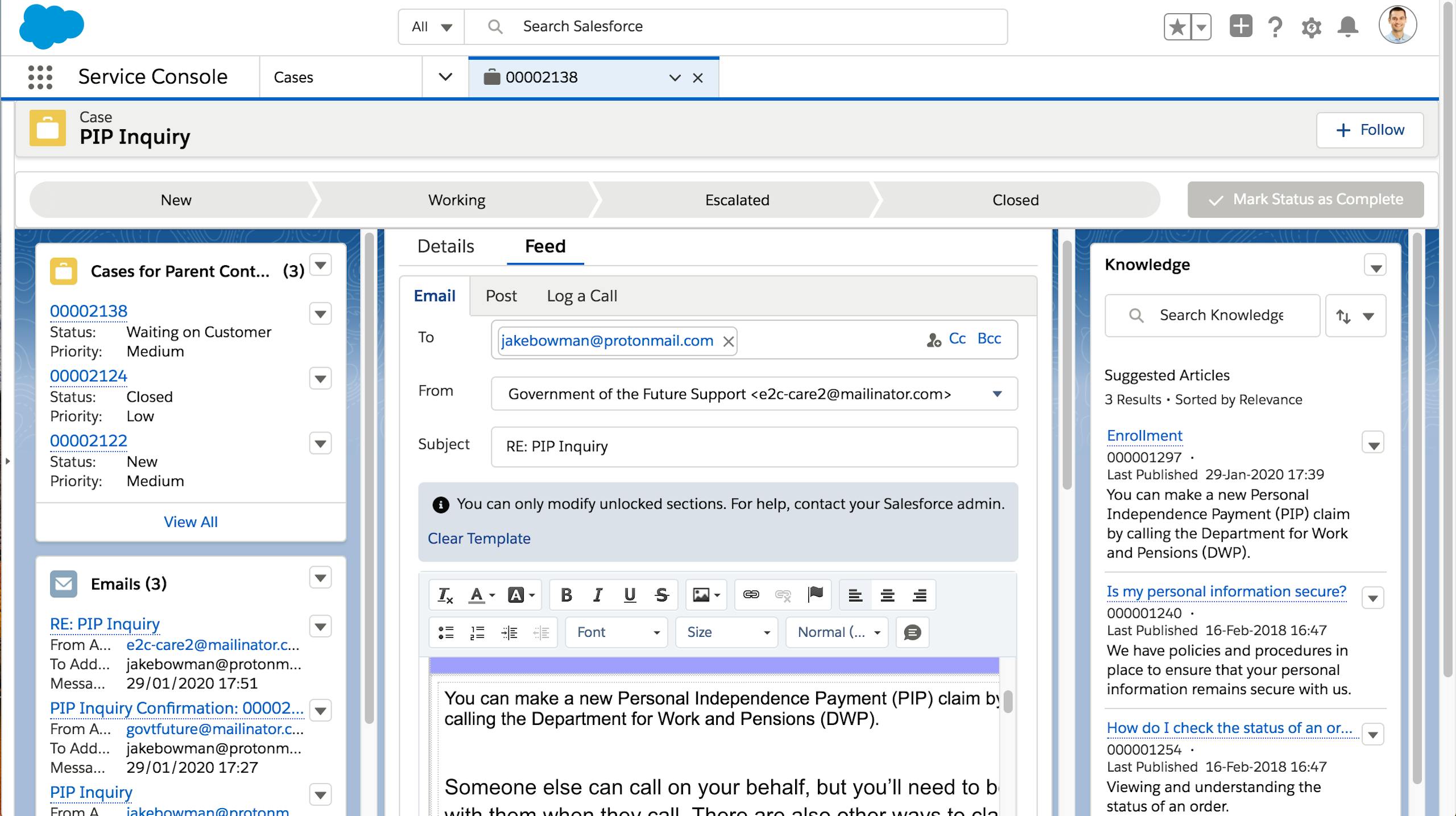Screen dimensions: 1456x816
Task: Click the Follow button
Action: point(1370,130)
